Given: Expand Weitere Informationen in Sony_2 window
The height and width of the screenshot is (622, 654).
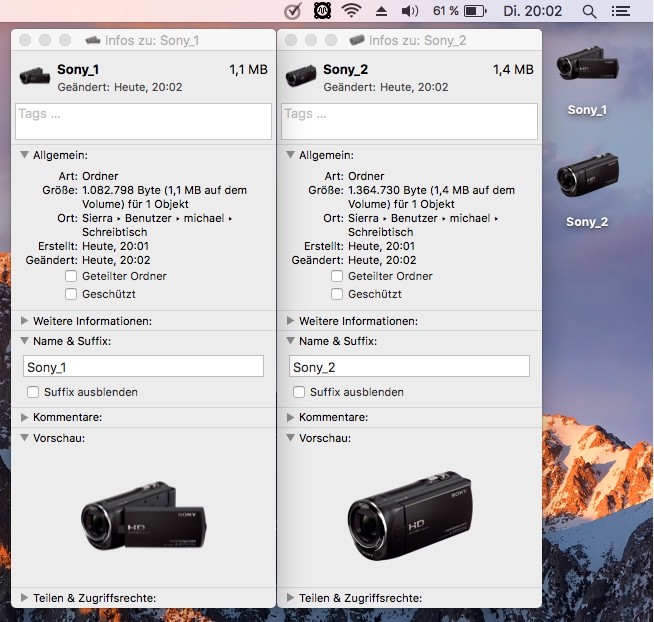Looking at the screenshot, I should pyautogui.click(x=290, y=320).
